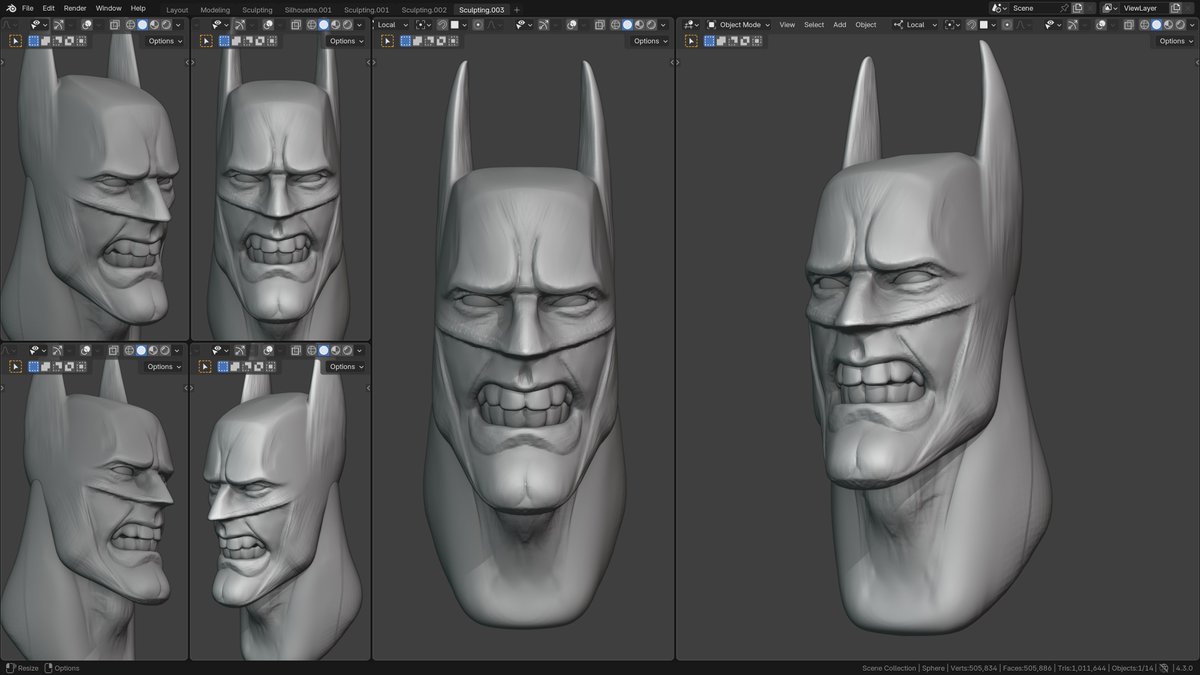This screenshot has height=675, width=1200.
Task: Toggle overlays in the center viewport
Action: click(571, 25)
